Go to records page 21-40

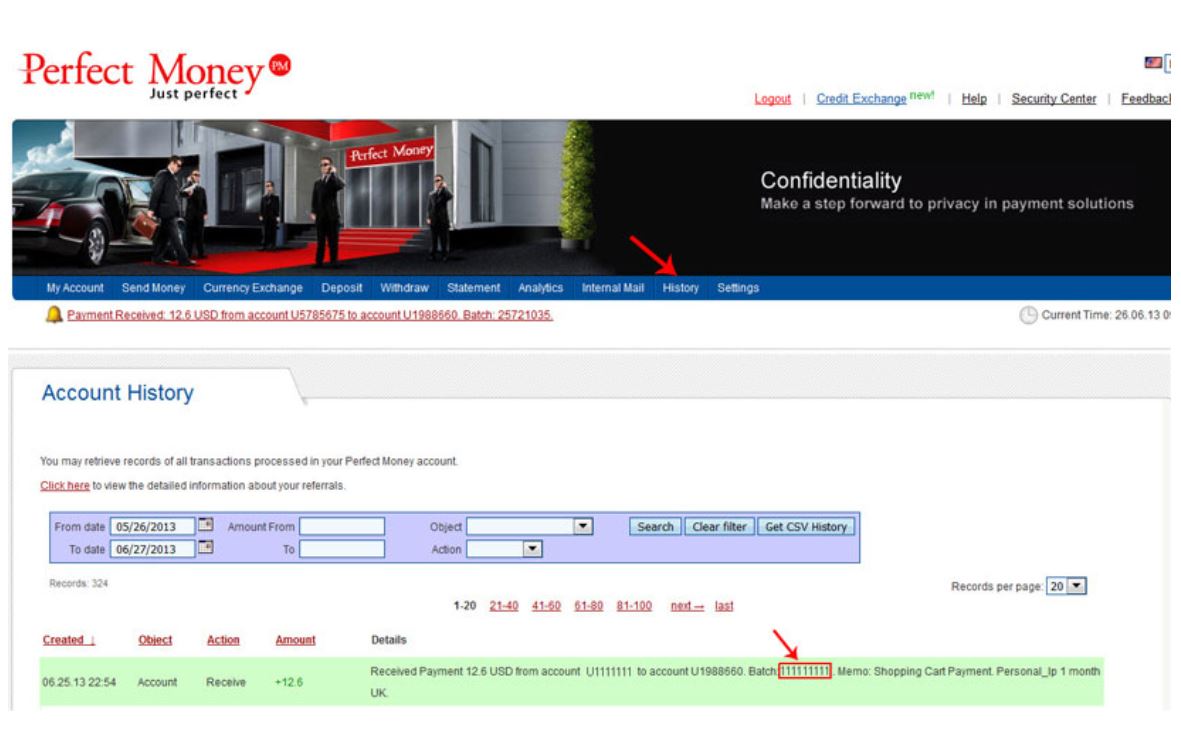pos(504,606)
